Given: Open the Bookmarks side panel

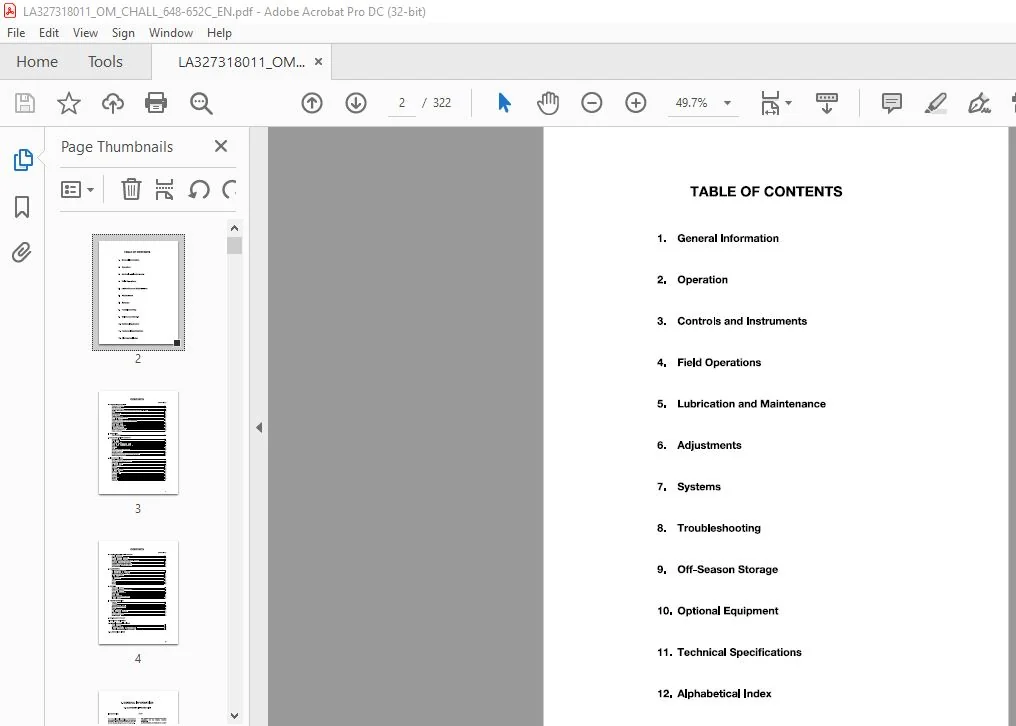Looking at the screenshot, I should (x=22, y=207).
